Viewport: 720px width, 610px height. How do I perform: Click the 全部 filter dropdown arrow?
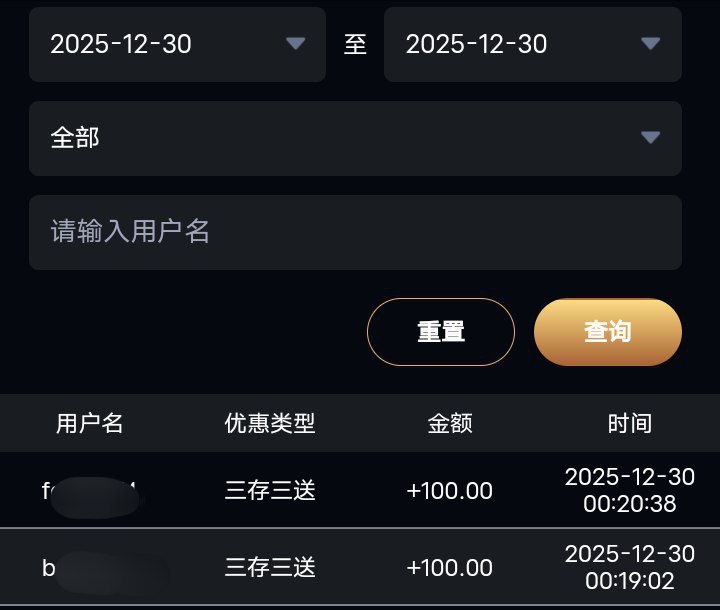[x=651, y=137]
